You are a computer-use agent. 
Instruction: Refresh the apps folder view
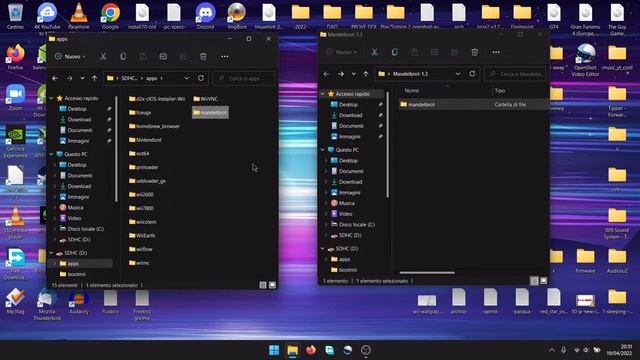[201, 78]
